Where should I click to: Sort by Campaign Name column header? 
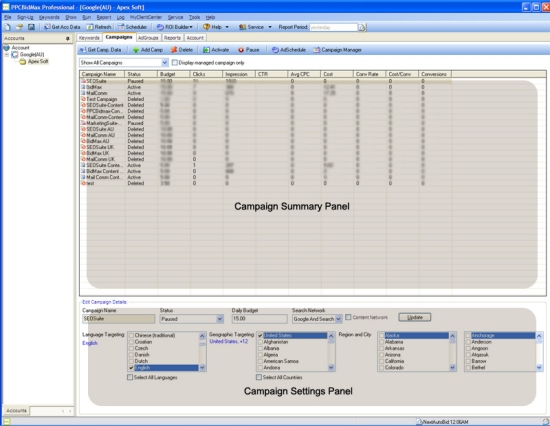tap(102, 74)
